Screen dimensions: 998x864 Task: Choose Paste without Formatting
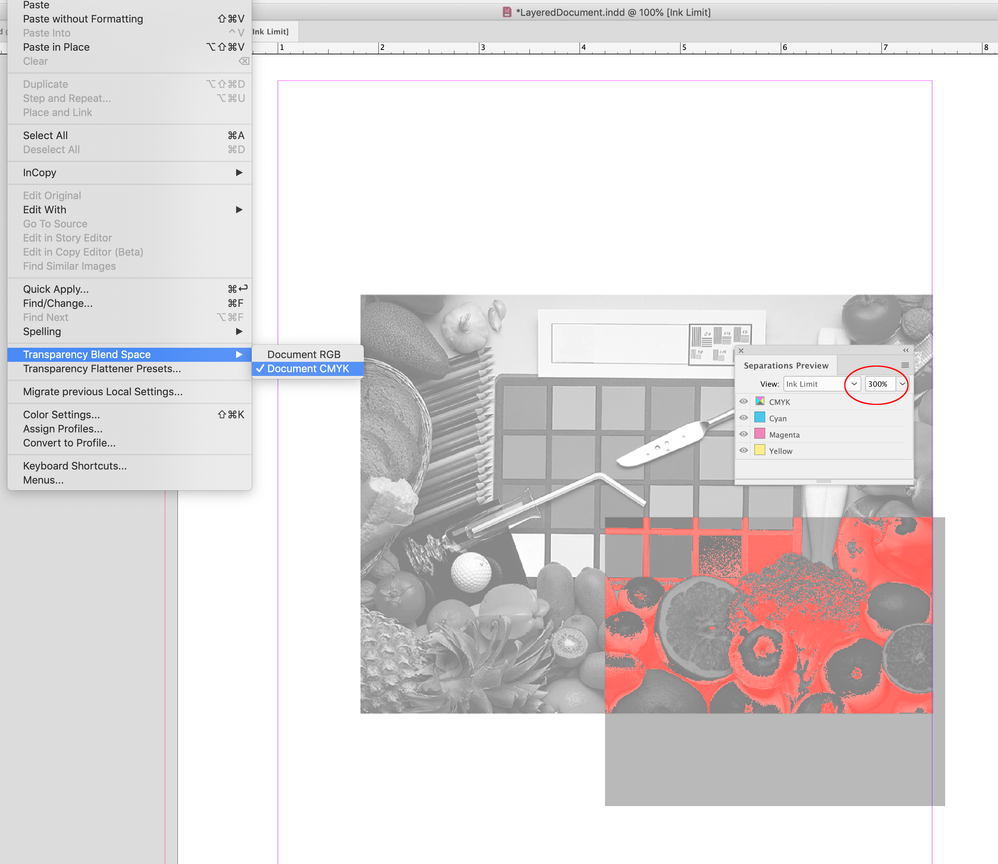[x=129, y=19]
